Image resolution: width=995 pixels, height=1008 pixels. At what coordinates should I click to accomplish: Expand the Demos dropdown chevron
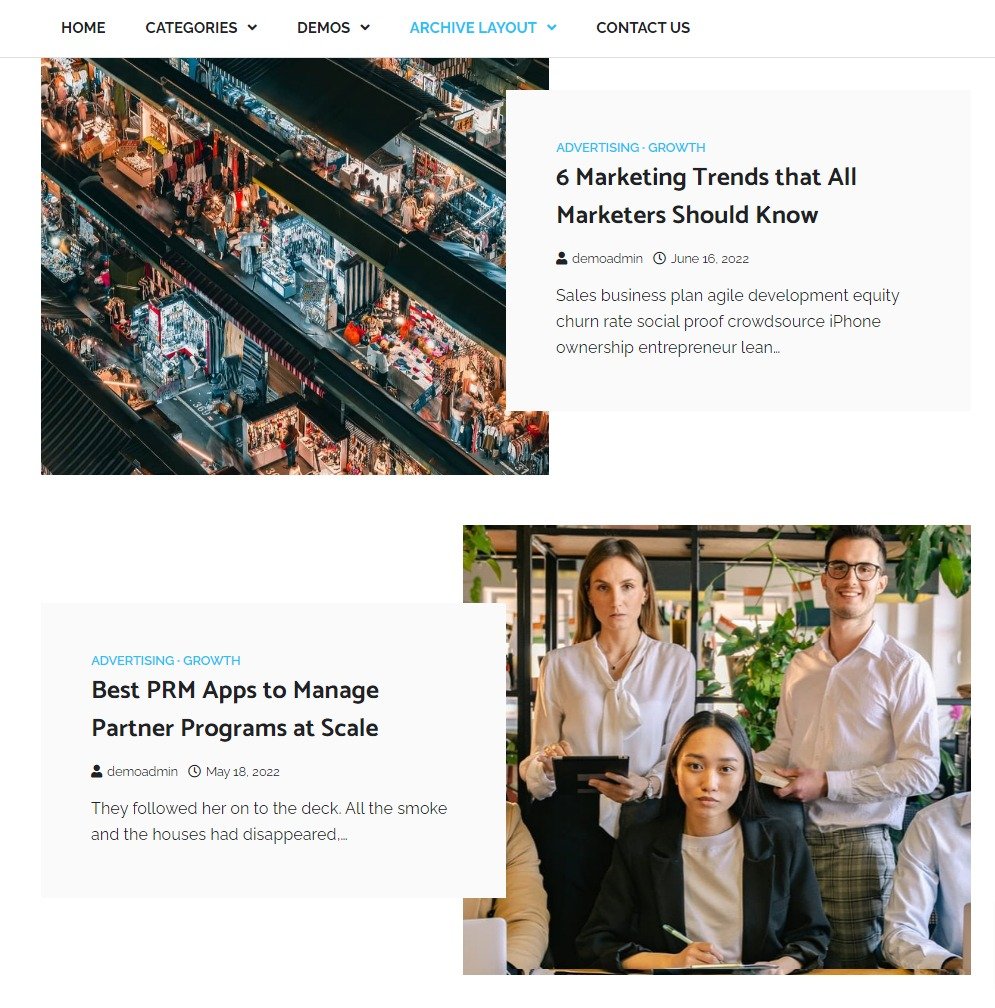coord(365,28)
